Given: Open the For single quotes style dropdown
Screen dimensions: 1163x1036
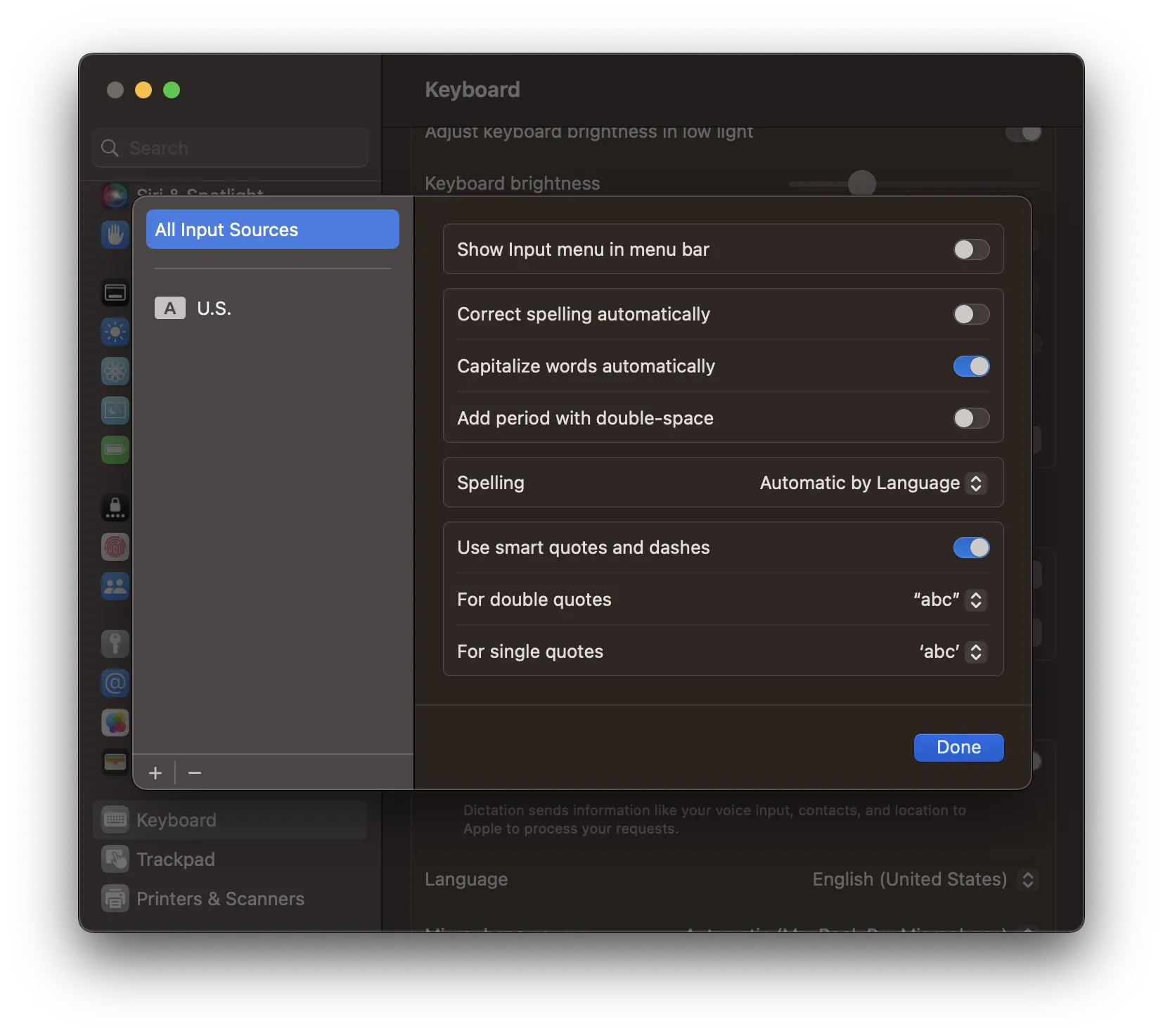Looking at the screenshot, I should coord(953,652).
